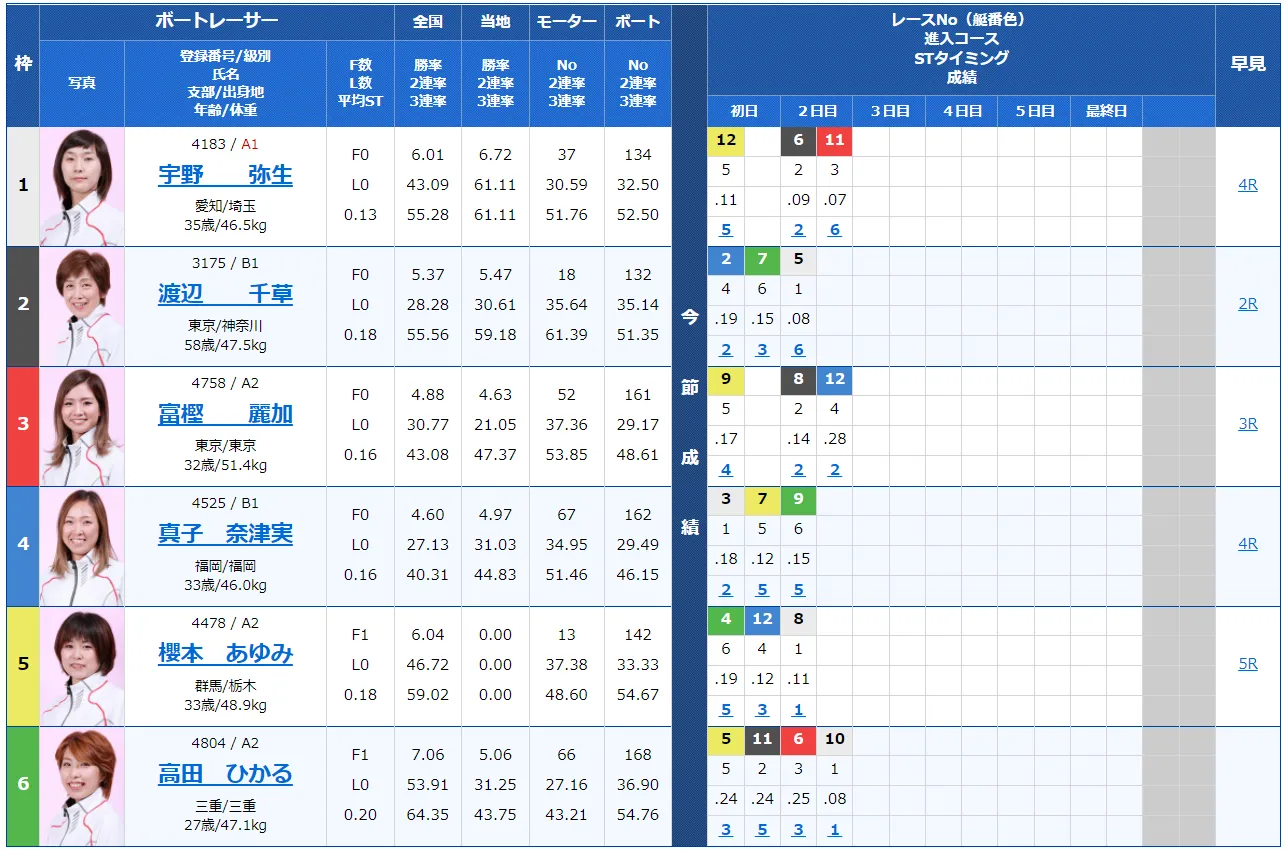Switch to the 3日目 results tab
The height and width of the screenshot is (852, 1288).
[x=889, y=111]
